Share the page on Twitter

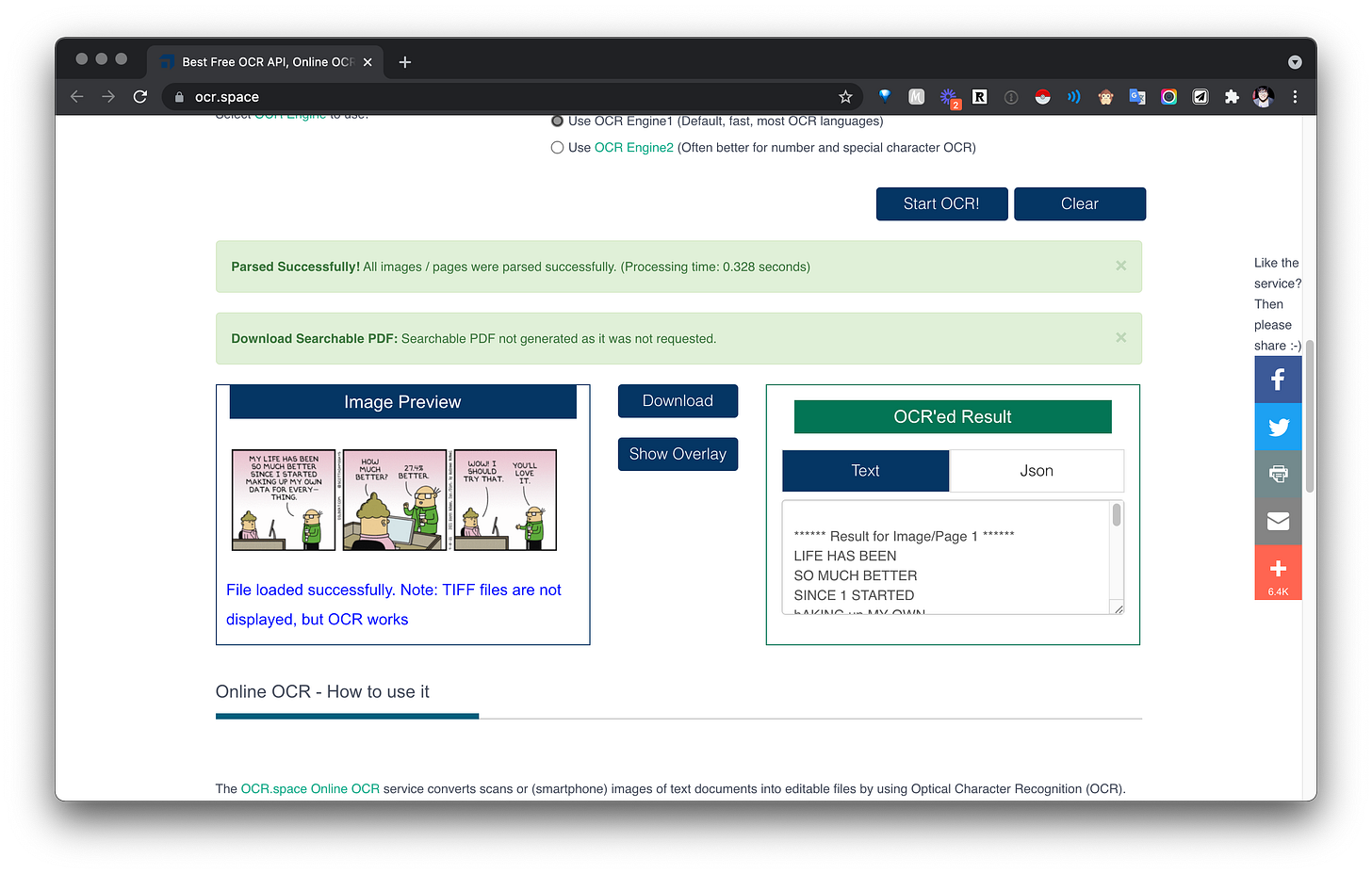pos(1278,427)
